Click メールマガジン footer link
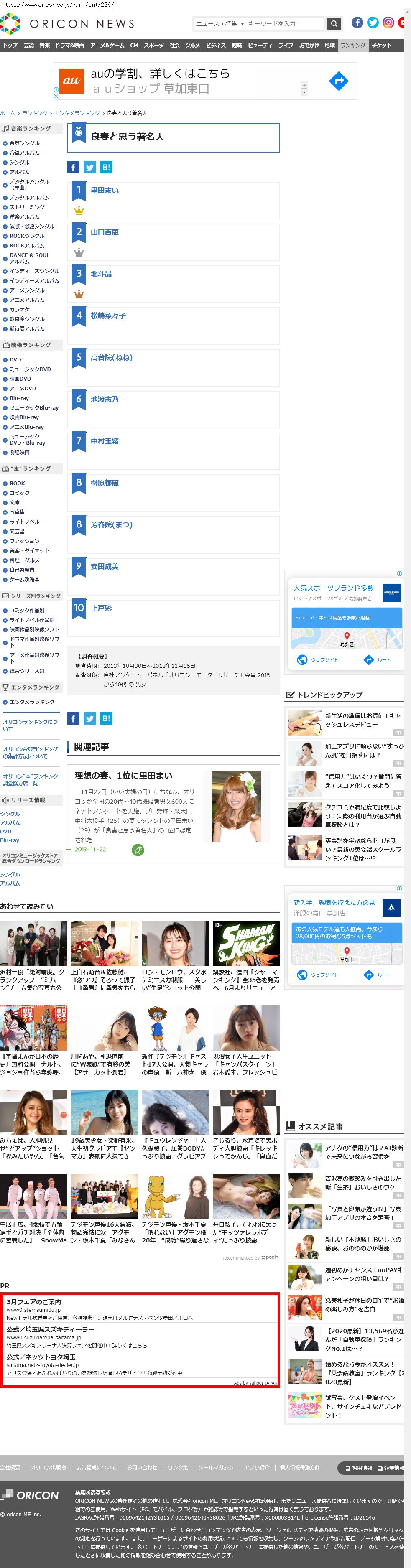The height and width of the screenshot is (1568, 411). tap(216, 1467)
